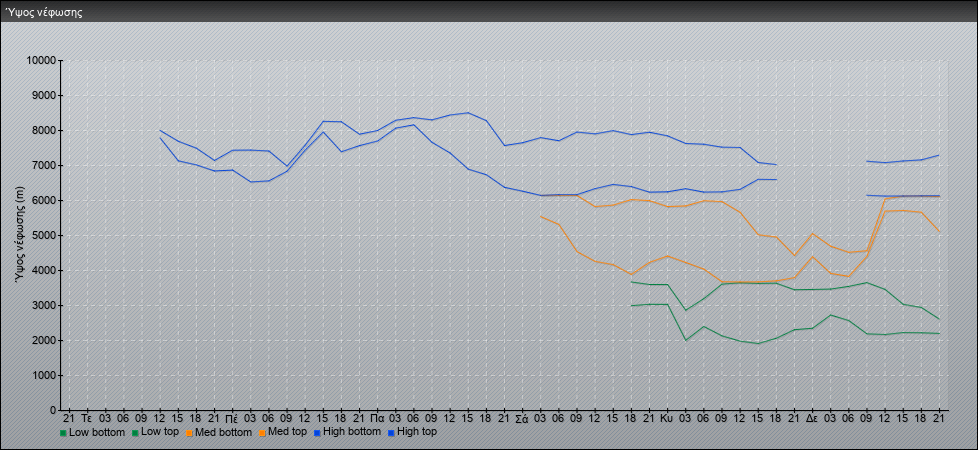
Task: Click the Κυ day label on x-axis
Action: tap(666, 417)
